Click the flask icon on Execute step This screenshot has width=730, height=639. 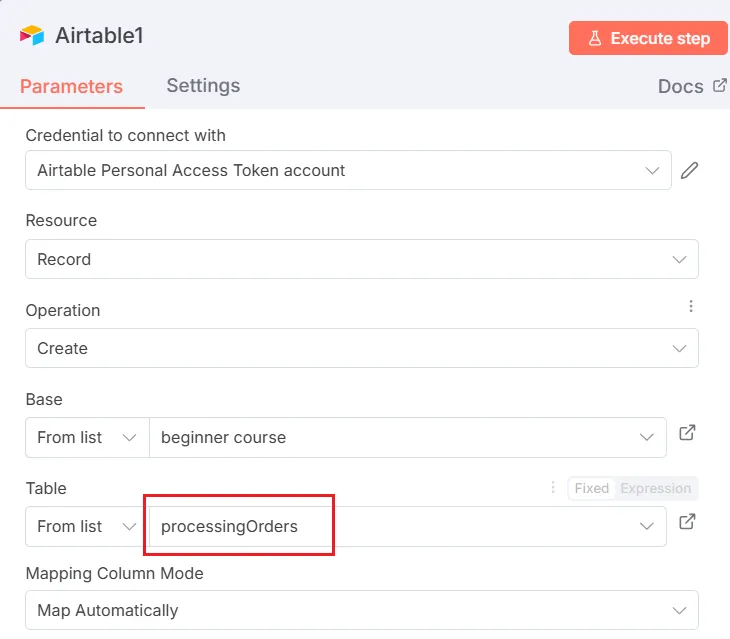click(594, 38)
